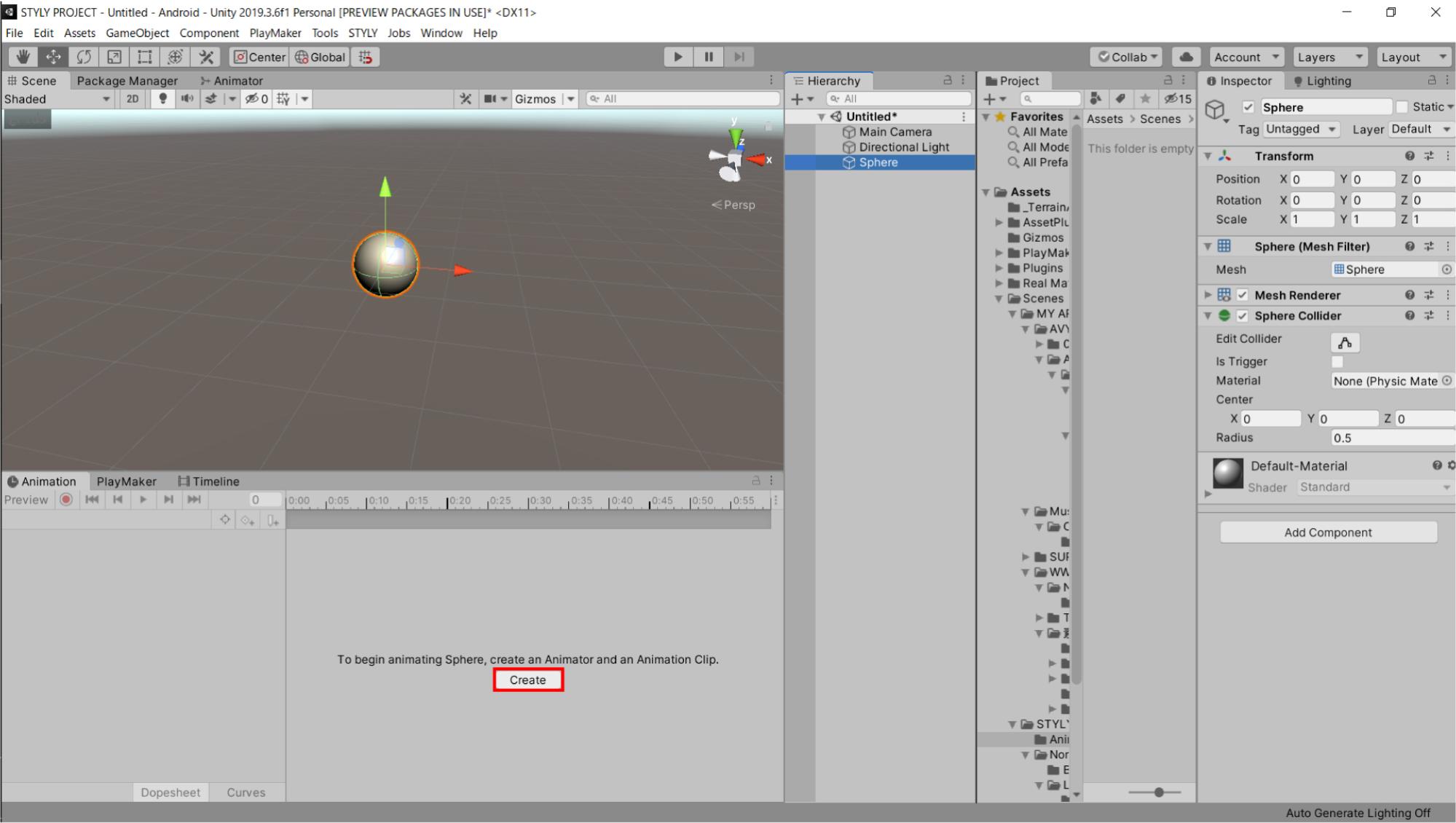Toggle Sphere object active checkbox

click(1248, 107)
